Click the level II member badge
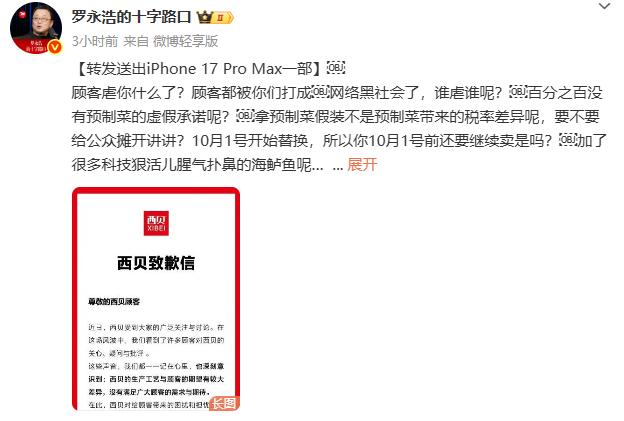The image size is (624, 421). pyautogui.click(x=224, y=18)
